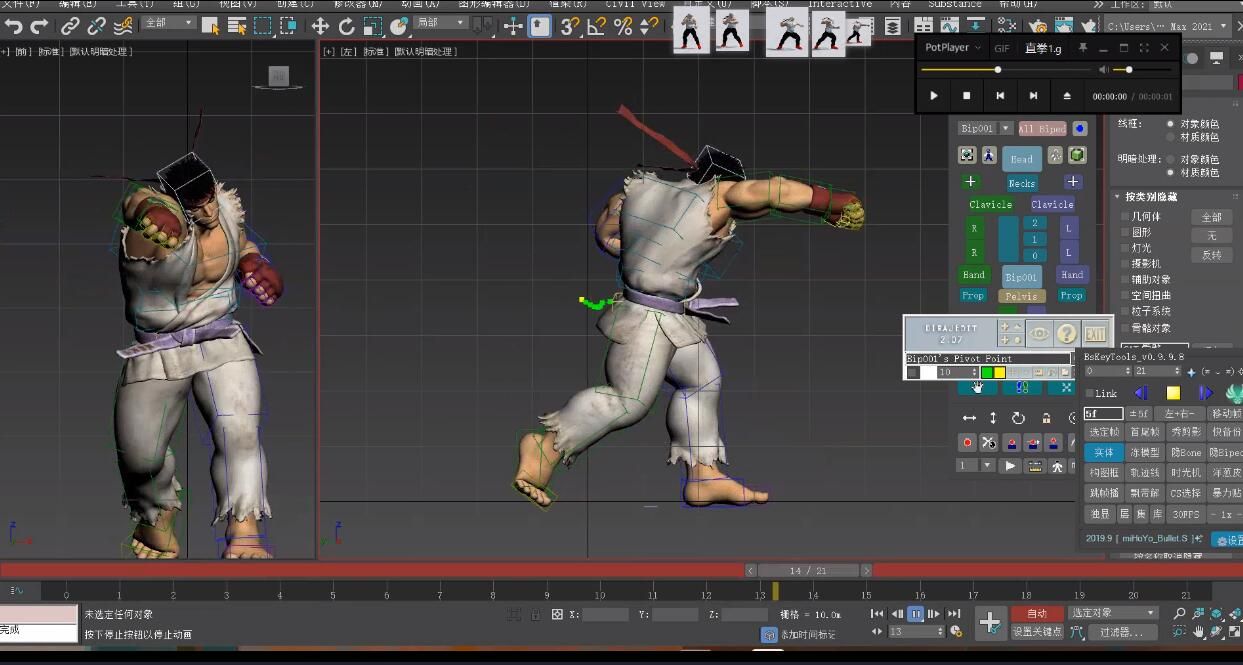Open selection filter dropdown 全部
The width and height of the screenshot is (1243, 665).
coord(167,23)
